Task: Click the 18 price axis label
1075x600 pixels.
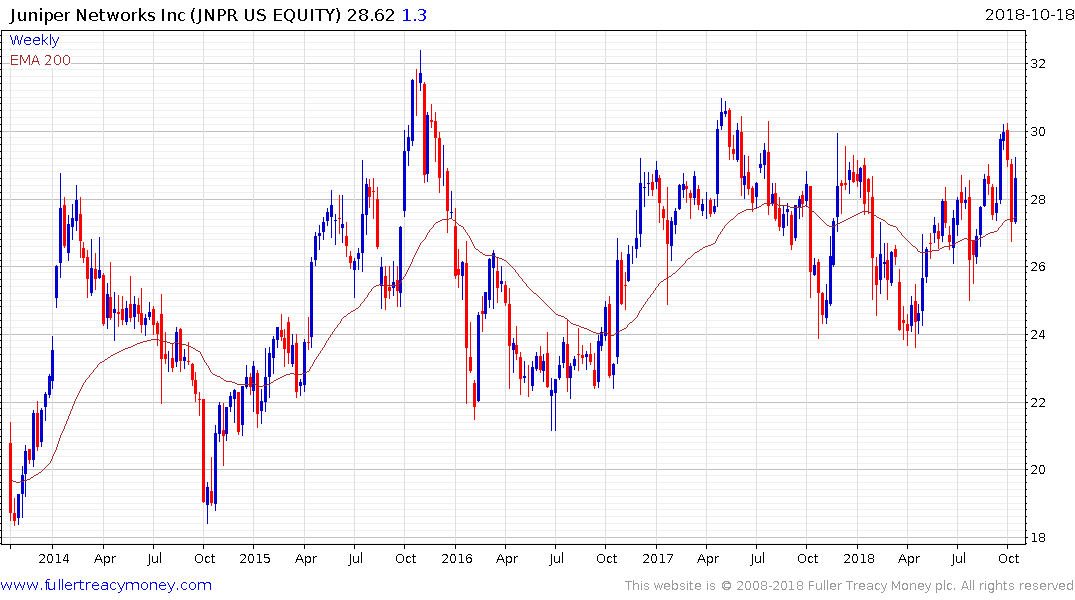Action: [x=1038, y=538]
